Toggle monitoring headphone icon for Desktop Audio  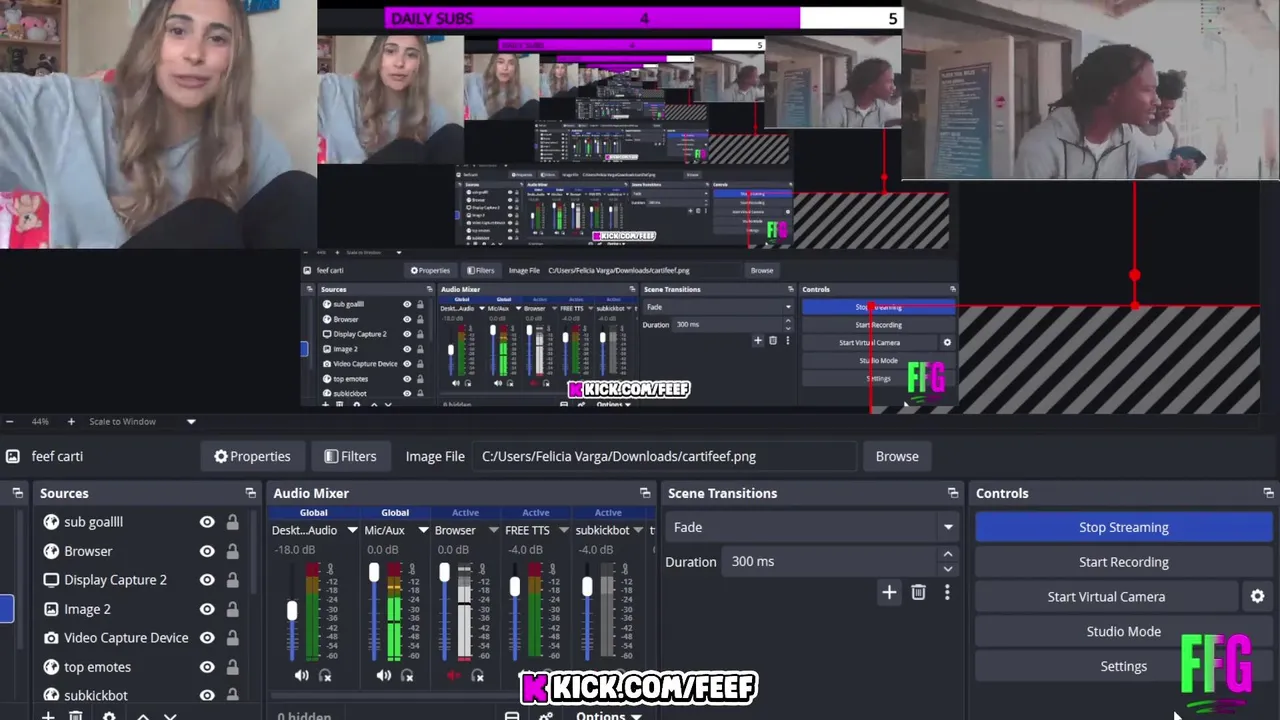[325, 676]
